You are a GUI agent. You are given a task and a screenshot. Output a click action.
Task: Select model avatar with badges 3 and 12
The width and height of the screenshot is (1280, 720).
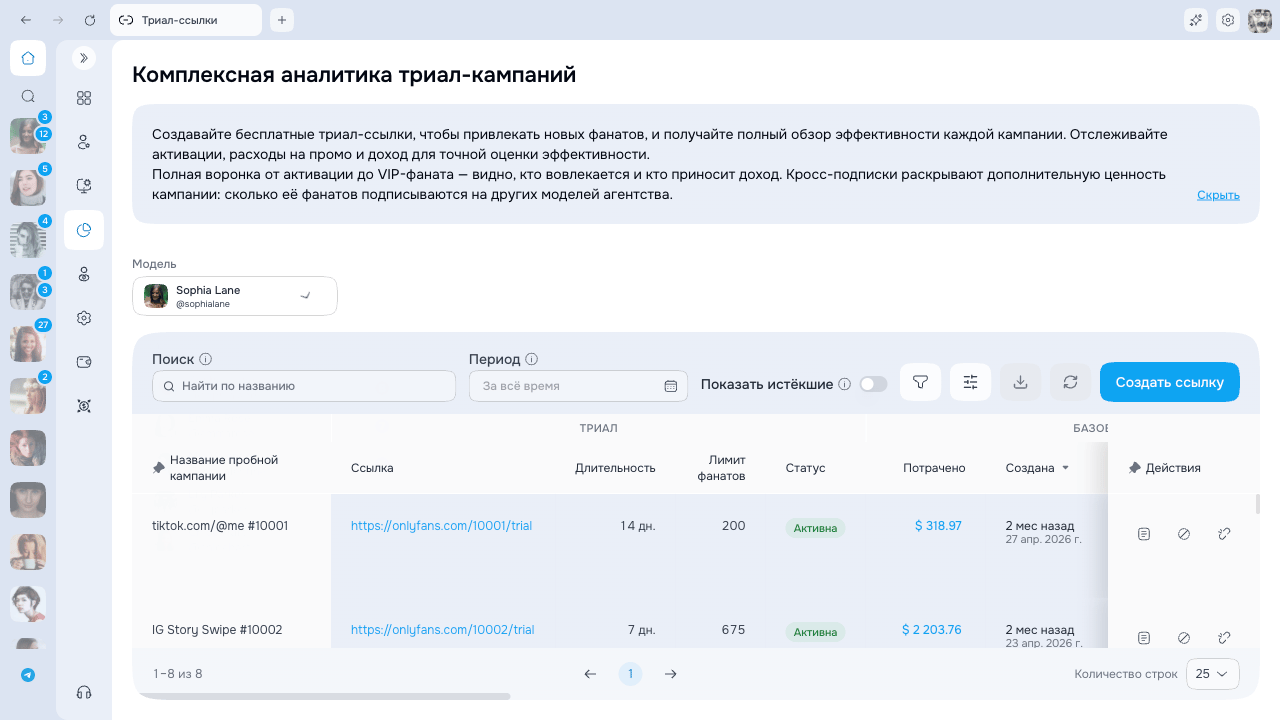(x=28, y=136)
